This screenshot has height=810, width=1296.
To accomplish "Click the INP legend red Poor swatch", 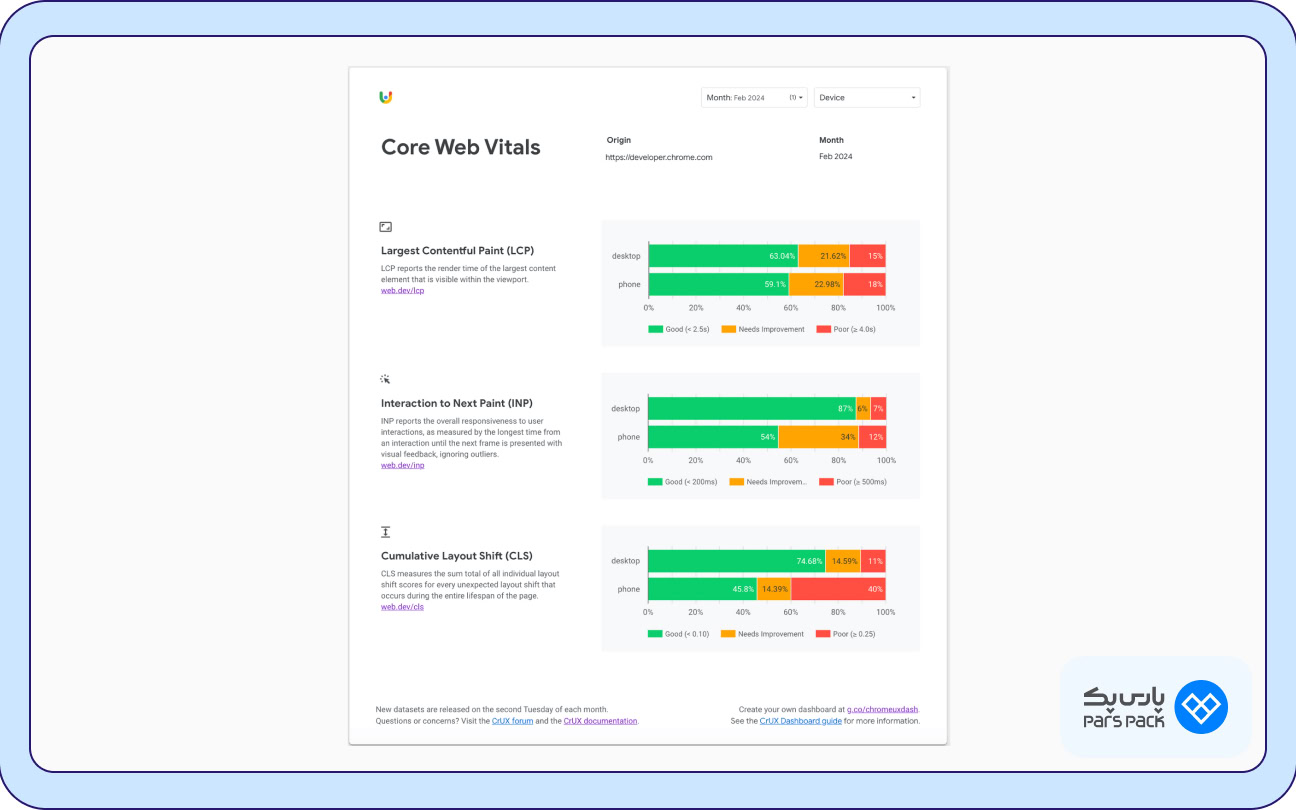I will (x=825, y=482).
